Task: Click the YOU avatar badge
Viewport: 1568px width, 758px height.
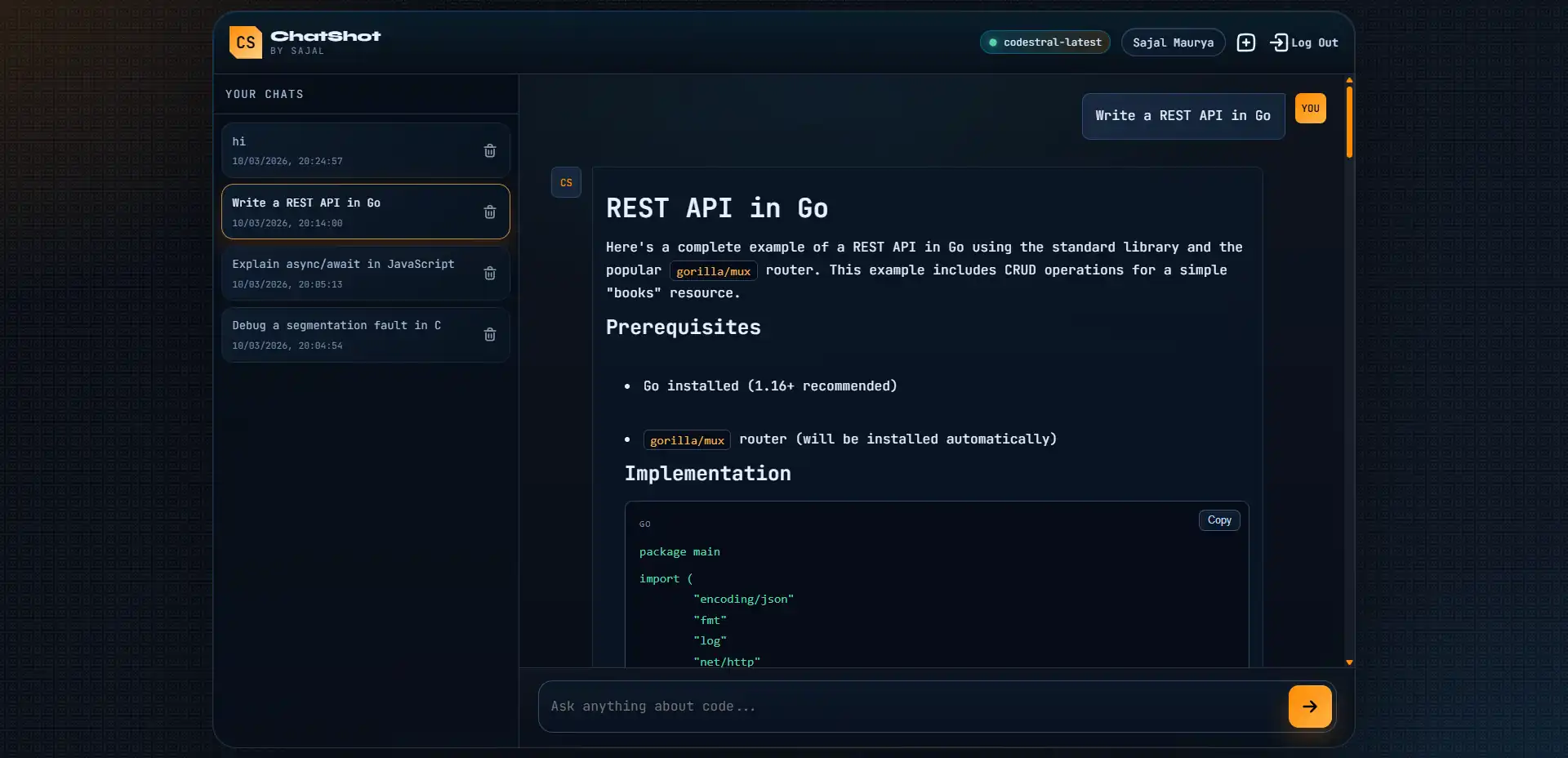Action: [1310, 109]
